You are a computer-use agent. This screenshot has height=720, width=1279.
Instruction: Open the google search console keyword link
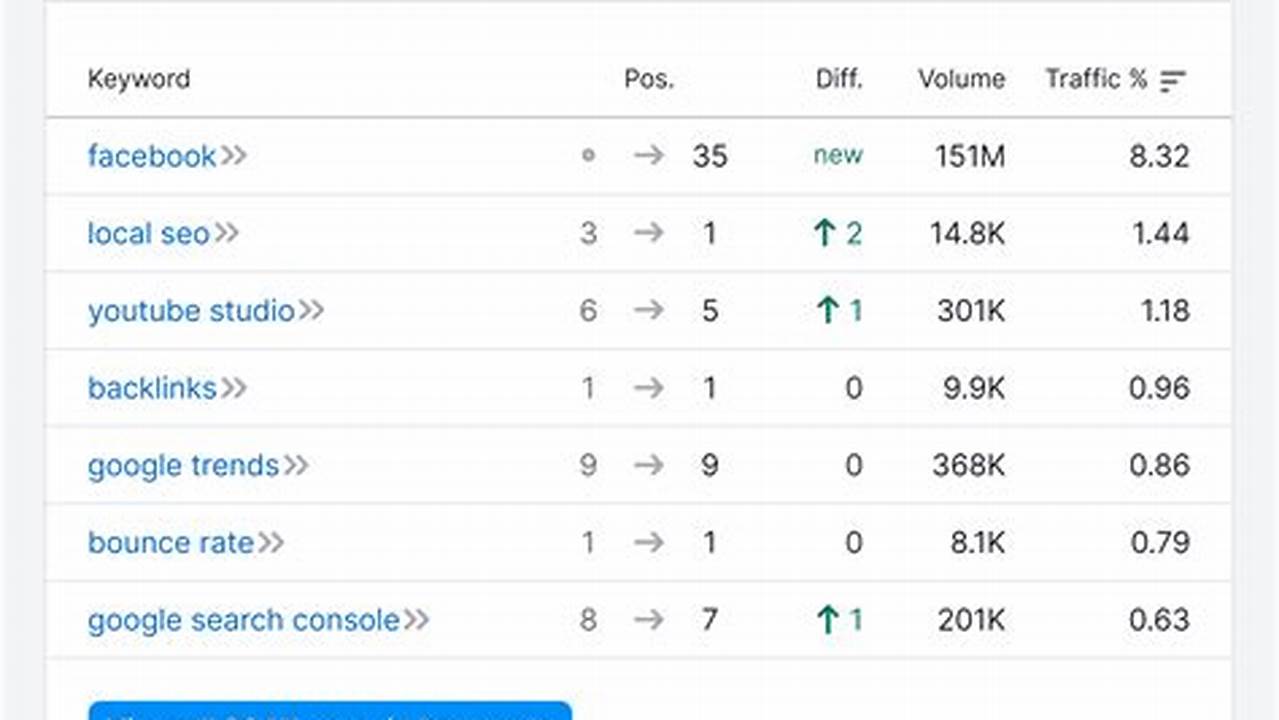click(244, 620)
